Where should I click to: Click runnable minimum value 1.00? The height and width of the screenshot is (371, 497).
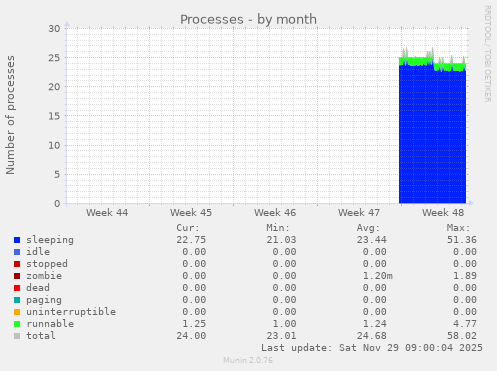pos(284,324)
